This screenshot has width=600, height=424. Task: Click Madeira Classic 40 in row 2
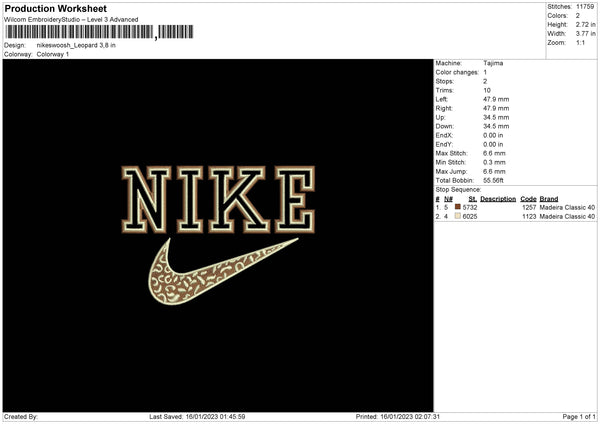point(567,217)
